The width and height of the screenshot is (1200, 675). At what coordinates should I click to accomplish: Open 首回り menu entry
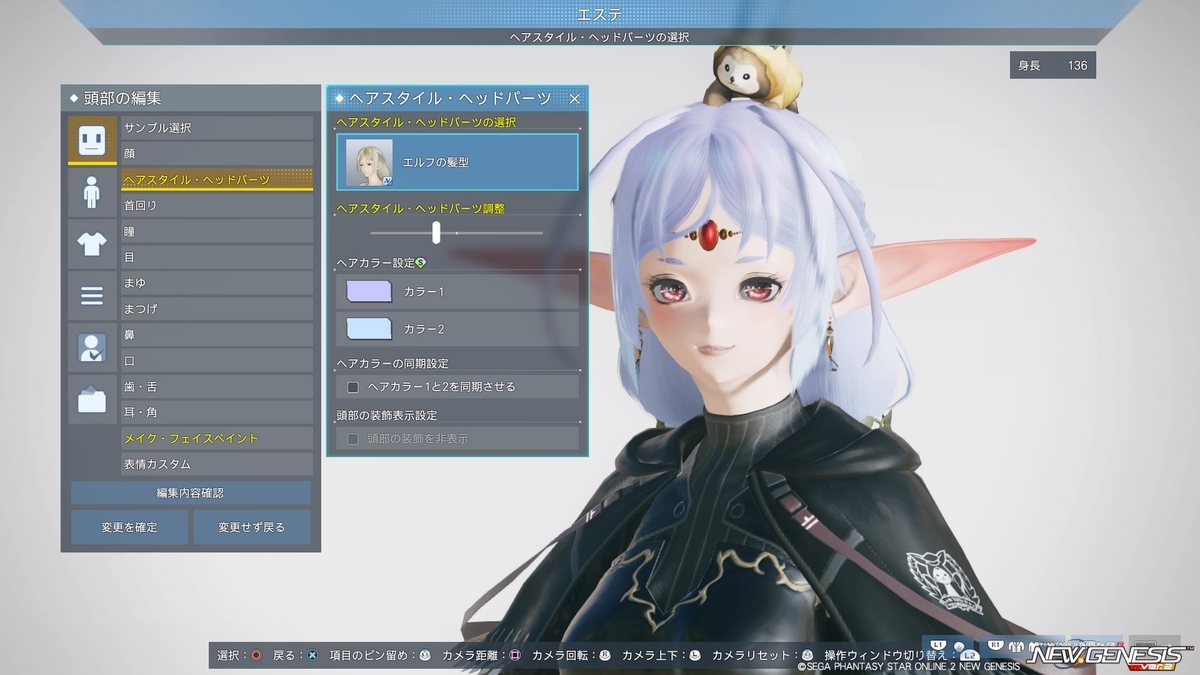pyautogui.click(x=217, y=205)
